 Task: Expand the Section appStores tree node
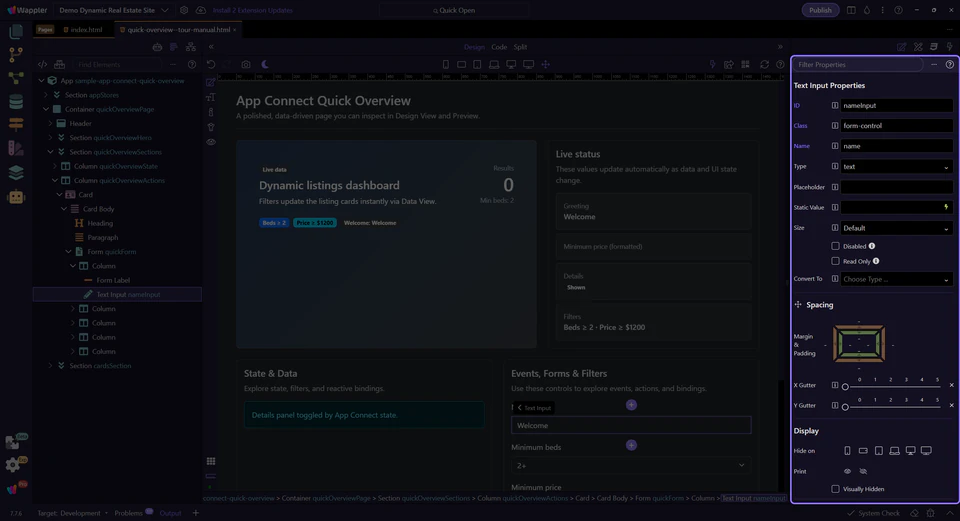point(46,95)
